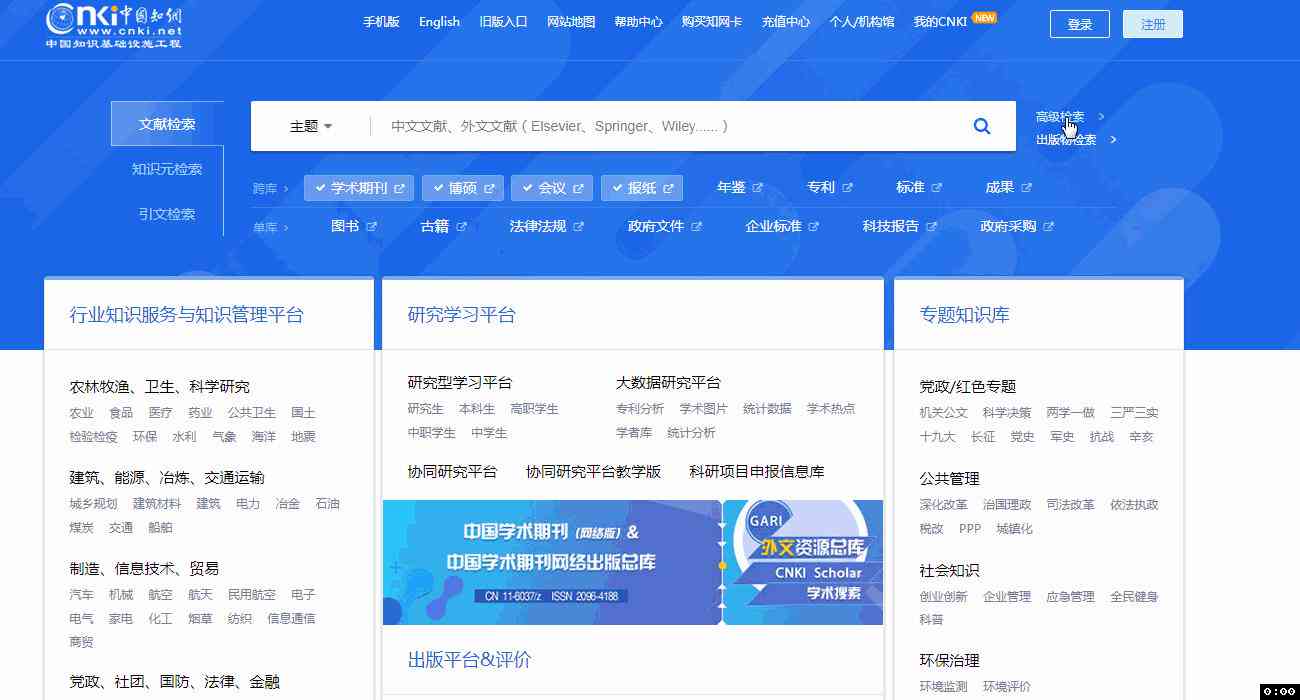
Task: Open 网站地图 in top navigation
Action: [x=571, y=21]
